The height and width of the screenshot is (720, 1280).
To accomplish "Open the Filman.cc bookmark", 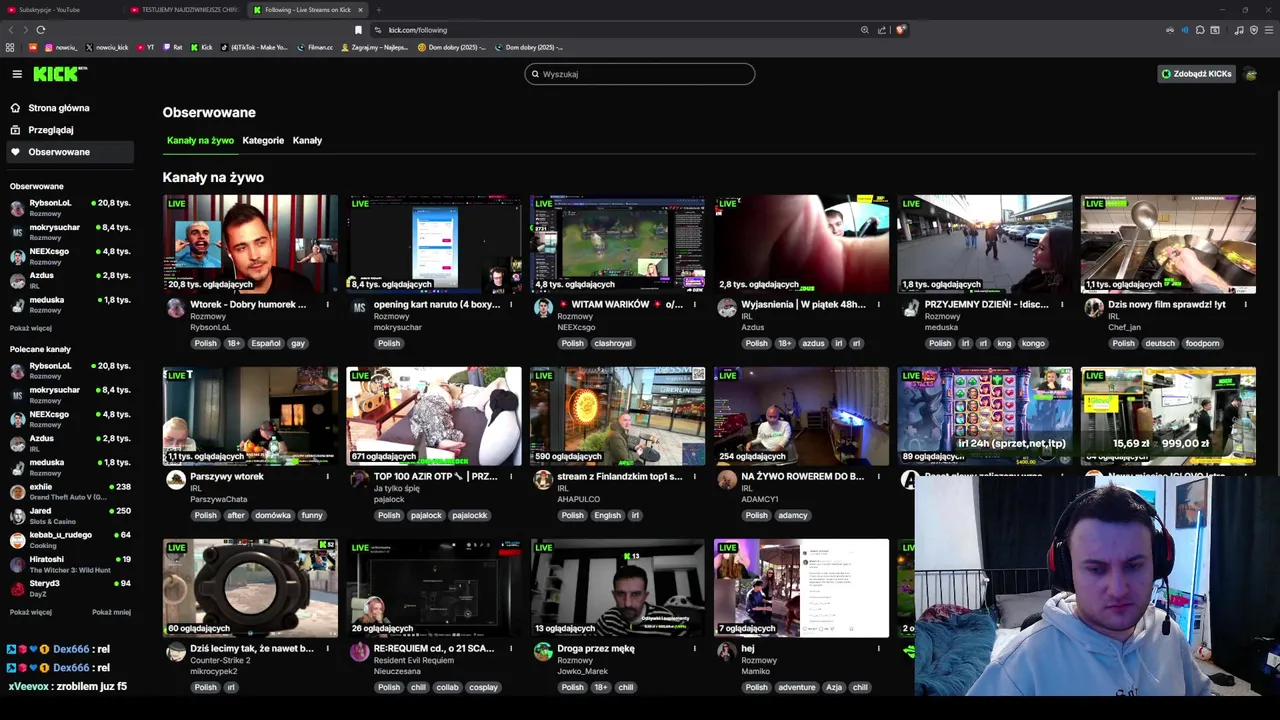I will point(315,47).
